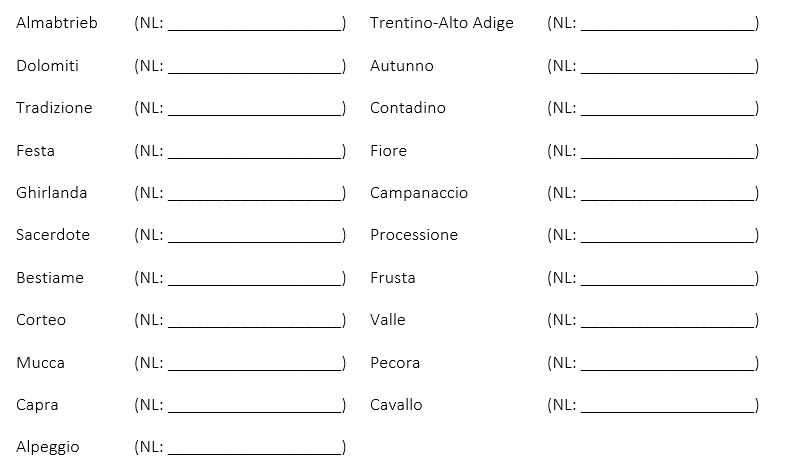Screen dimensions: 785x469
Task: Click the NL blank beside Festa
Action: pyautogui.click(x=255, y=152)
